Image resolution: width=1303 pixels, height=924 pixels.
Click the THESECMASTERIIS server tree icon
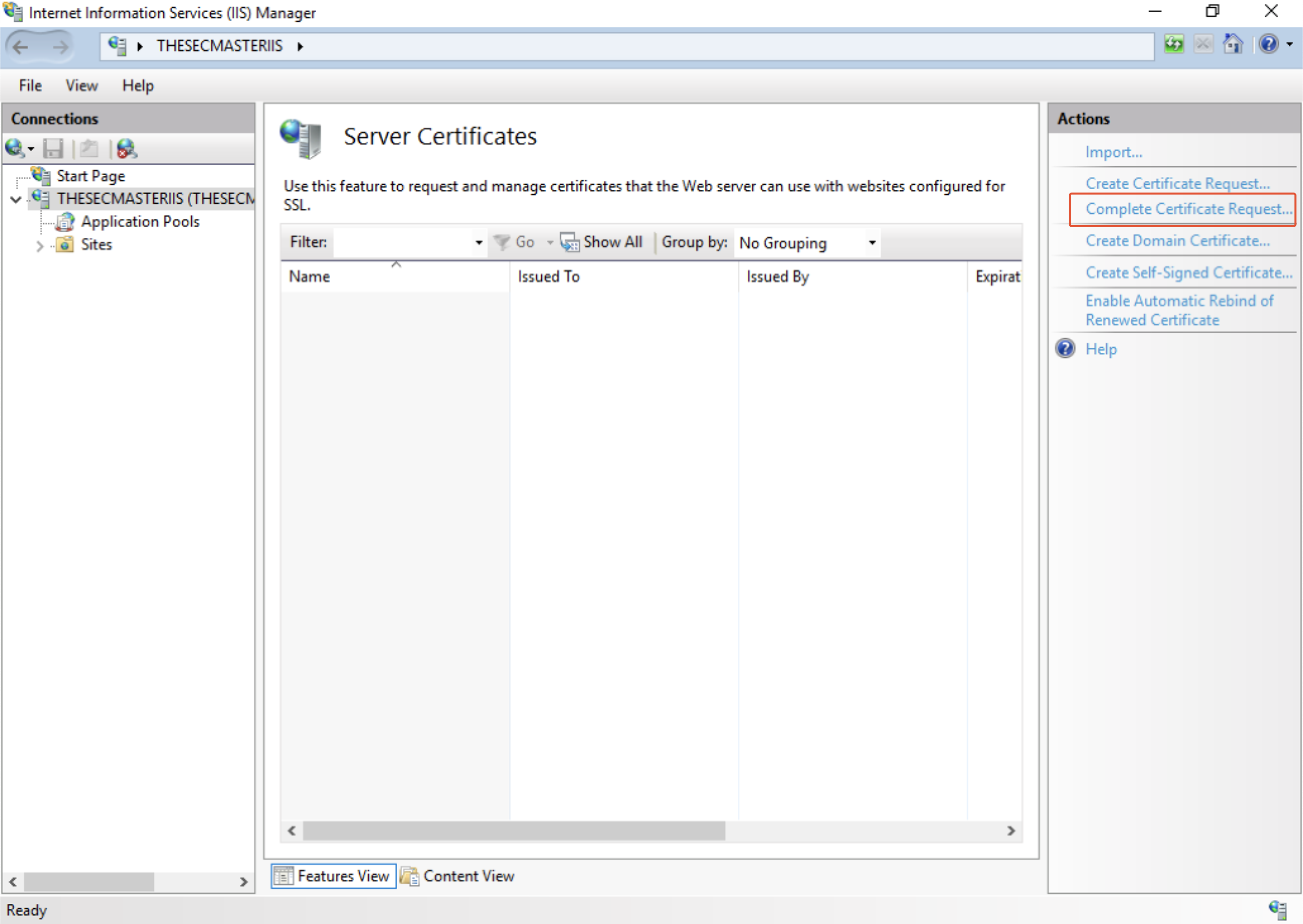[x=41, y=199]
